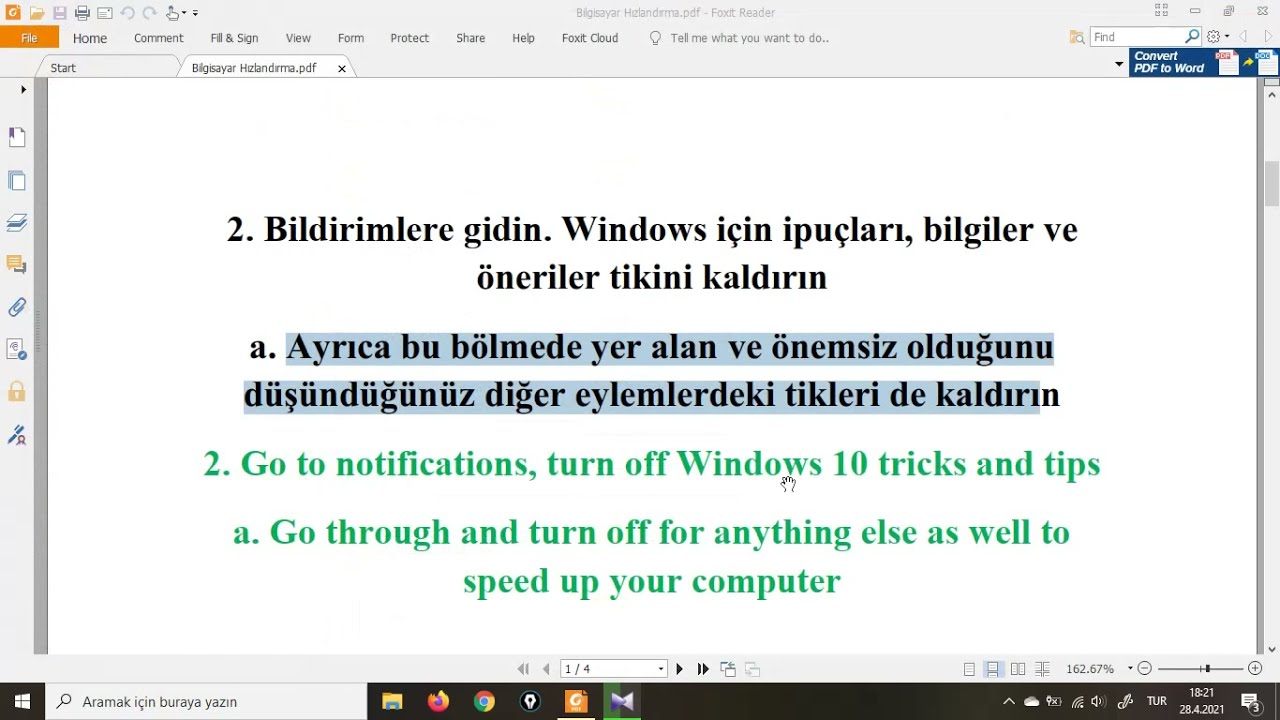Open the Customize Quick Access Toolbar arrow

pos(195,13)
